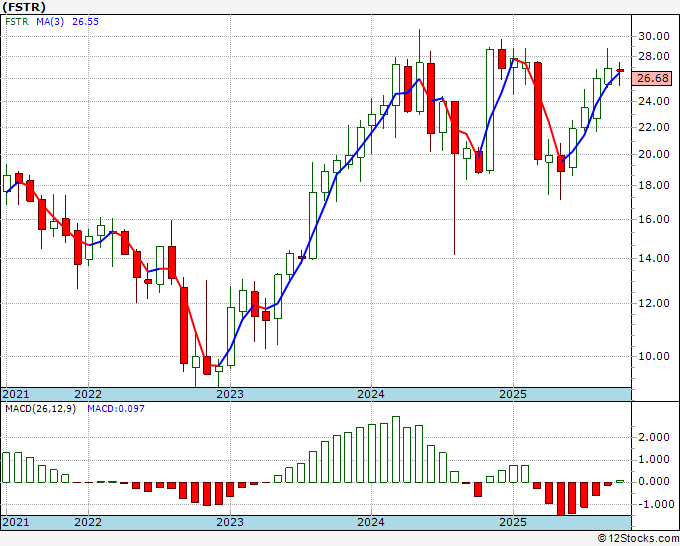The width and height of the screenshot is (680, 546).
Task: Click the lowest red MACD bar in 2025
Action: pyautogui.click(x=561, y=499)
